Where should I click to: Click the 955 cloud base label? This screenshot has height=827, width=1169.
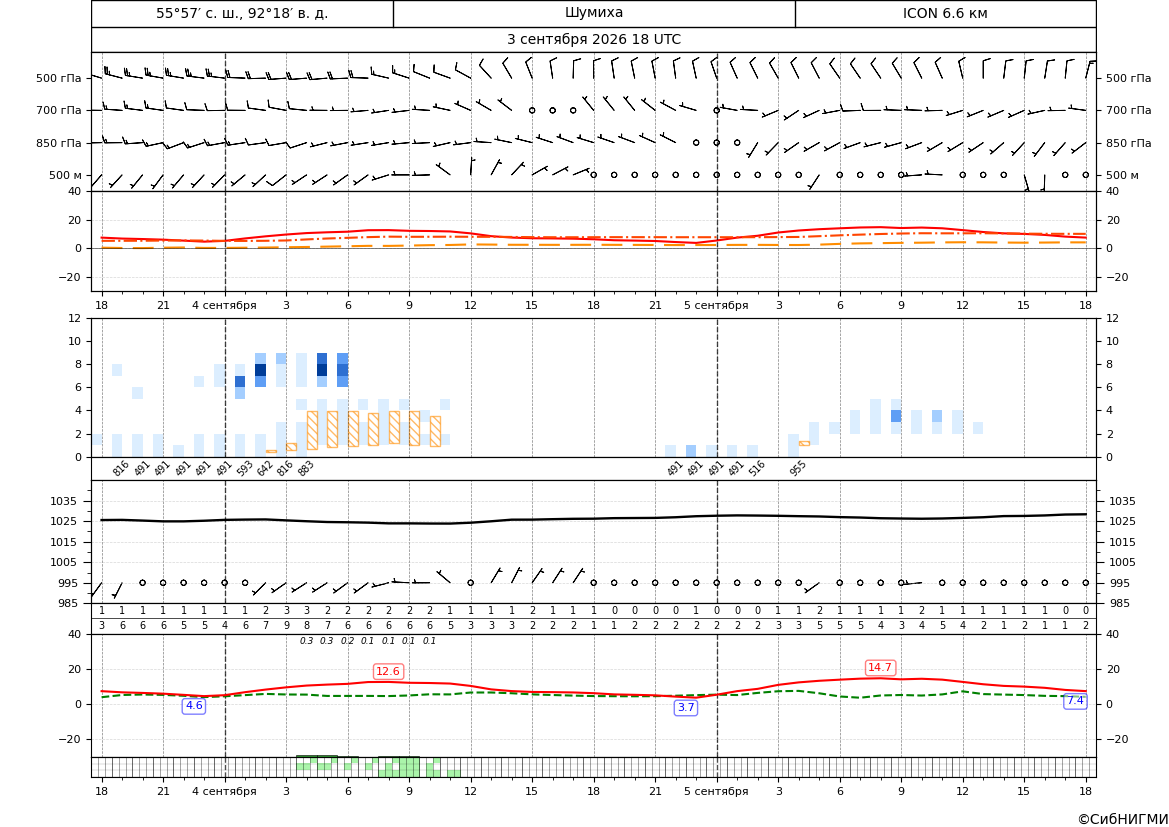pyautogui.click(x=798, y=468)
